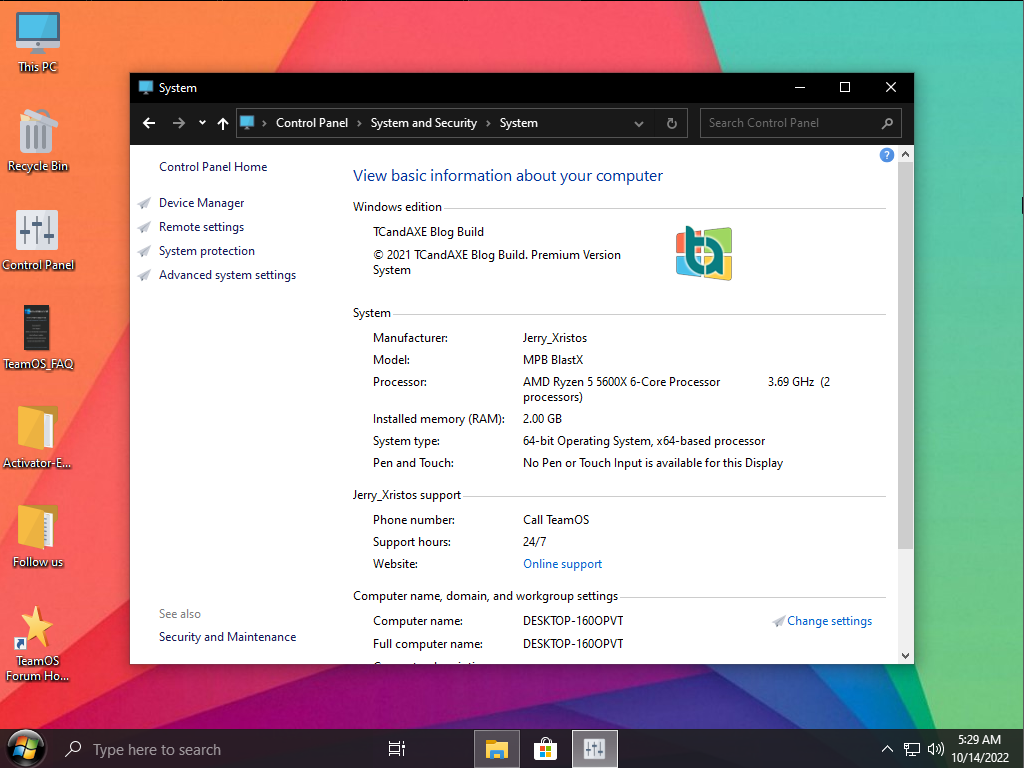Click the volume speaker tray icon
The width and height of the screenshot is (1024, 768).
point(936,749)
